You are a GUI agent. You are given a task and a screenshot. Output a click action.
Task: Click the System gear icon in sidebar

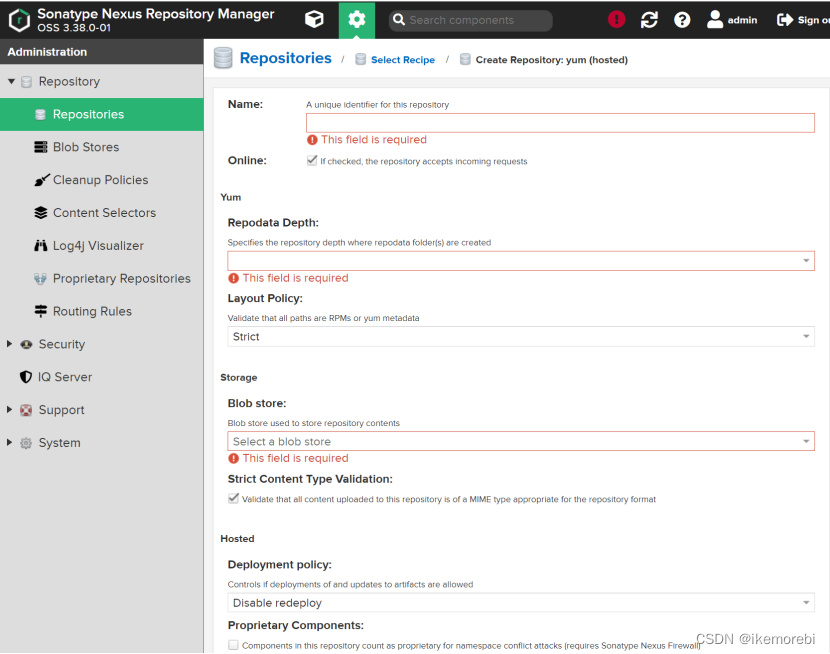[x=26, y=443]
